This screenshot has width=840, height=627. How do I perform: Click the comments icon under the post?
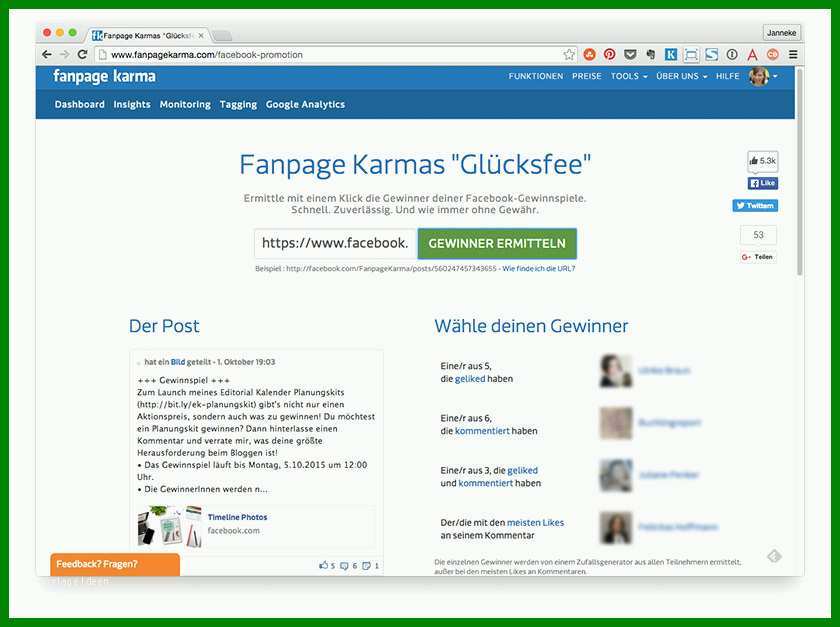(x=344, y=565)
